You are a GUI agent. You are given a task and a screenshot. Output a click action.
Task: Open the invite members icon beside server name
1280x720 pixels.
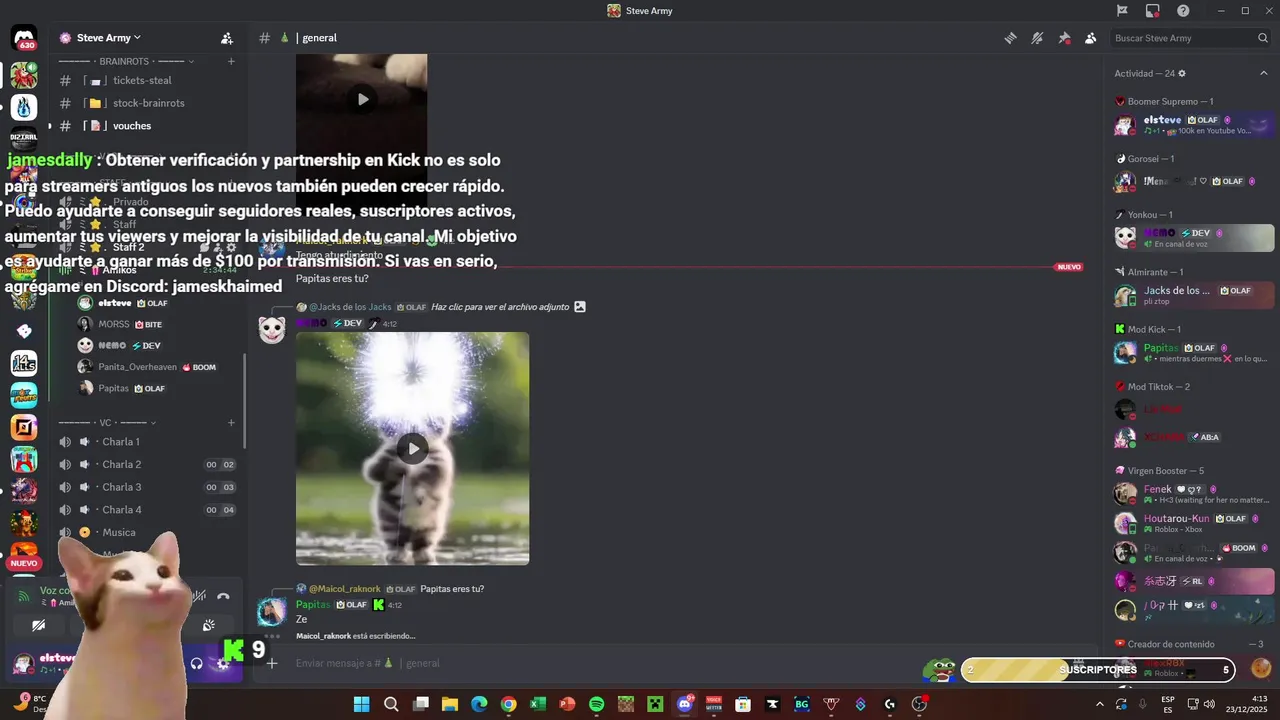pyautogui.click(x=227, y=38)
